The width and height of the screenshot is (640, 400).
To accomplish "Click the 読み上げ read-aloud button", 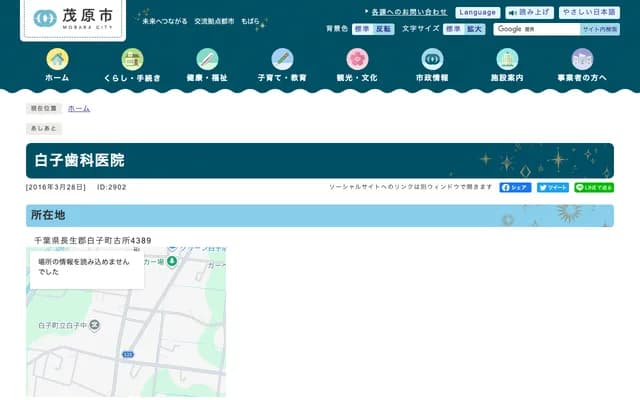I will (529, 12).
